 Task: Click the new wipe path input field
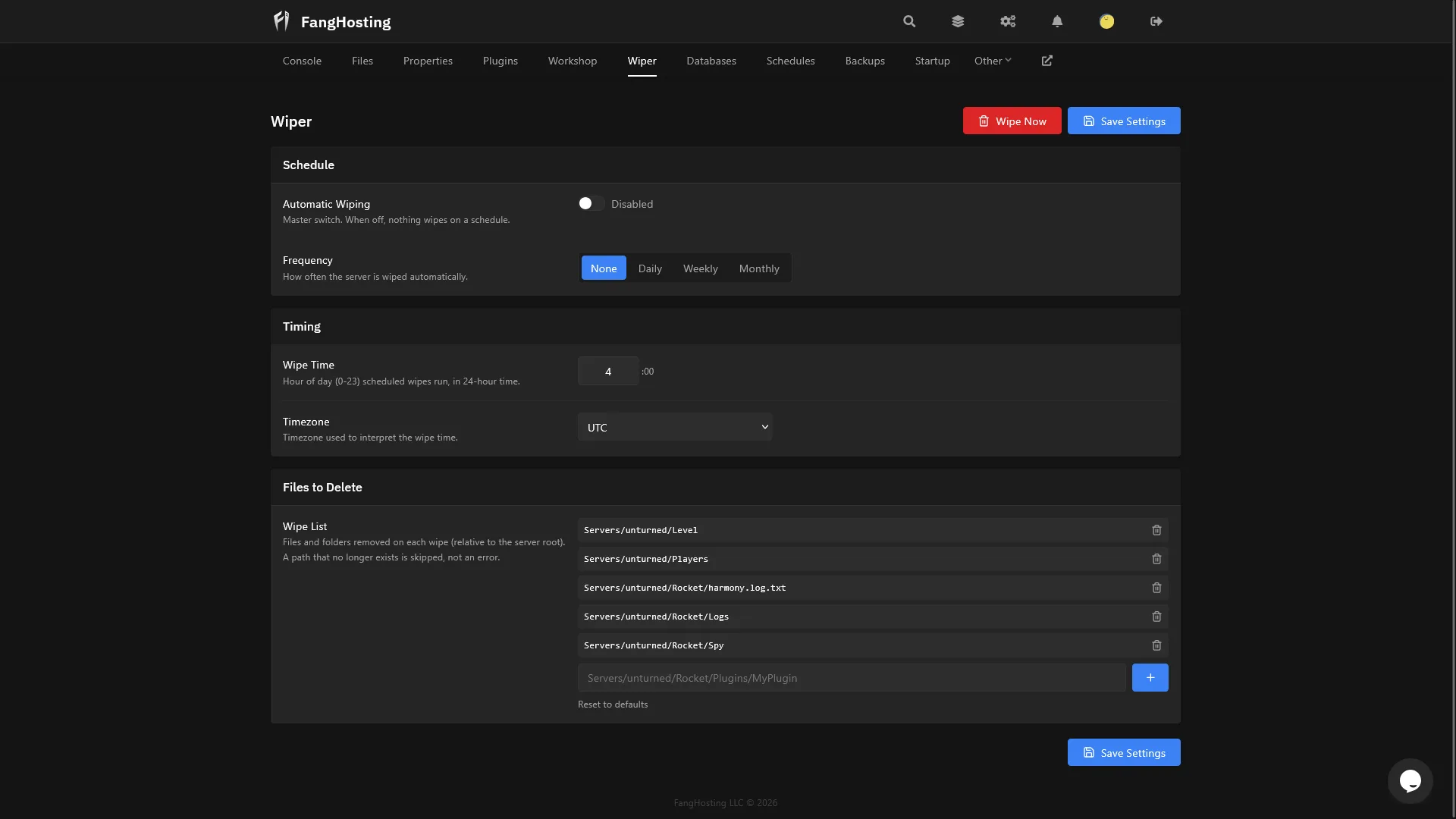point(852,677)
